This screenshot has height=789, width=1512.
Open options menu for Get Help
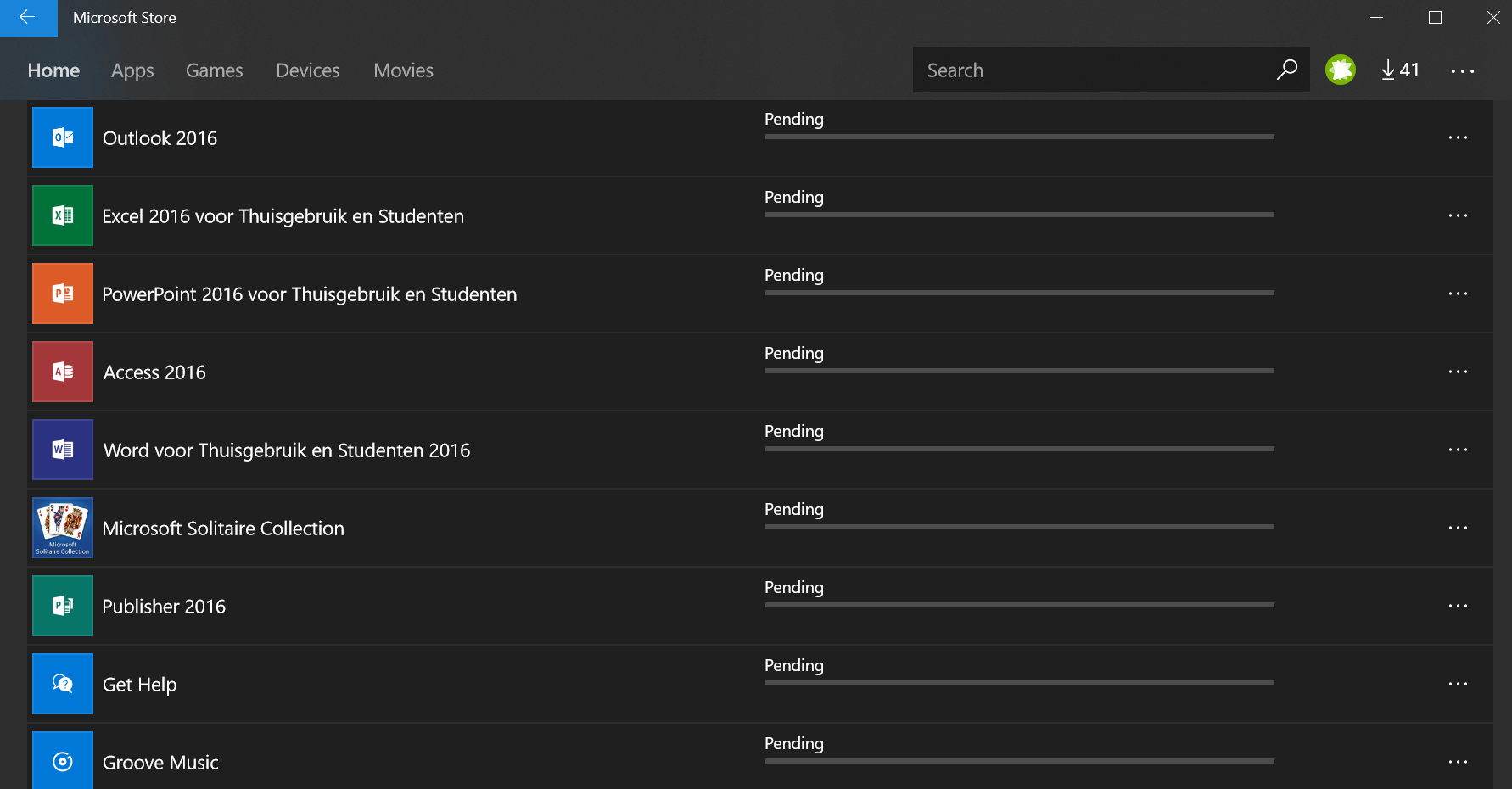1458,684
